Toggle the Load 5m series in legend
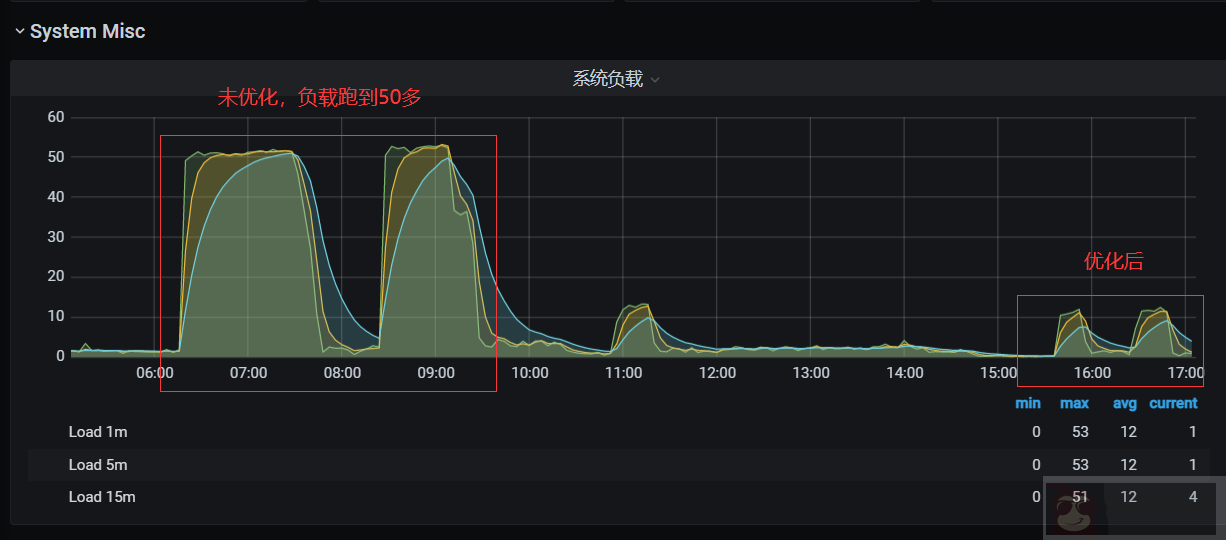This screenshot has height=540, width=1226. [98, 464]
